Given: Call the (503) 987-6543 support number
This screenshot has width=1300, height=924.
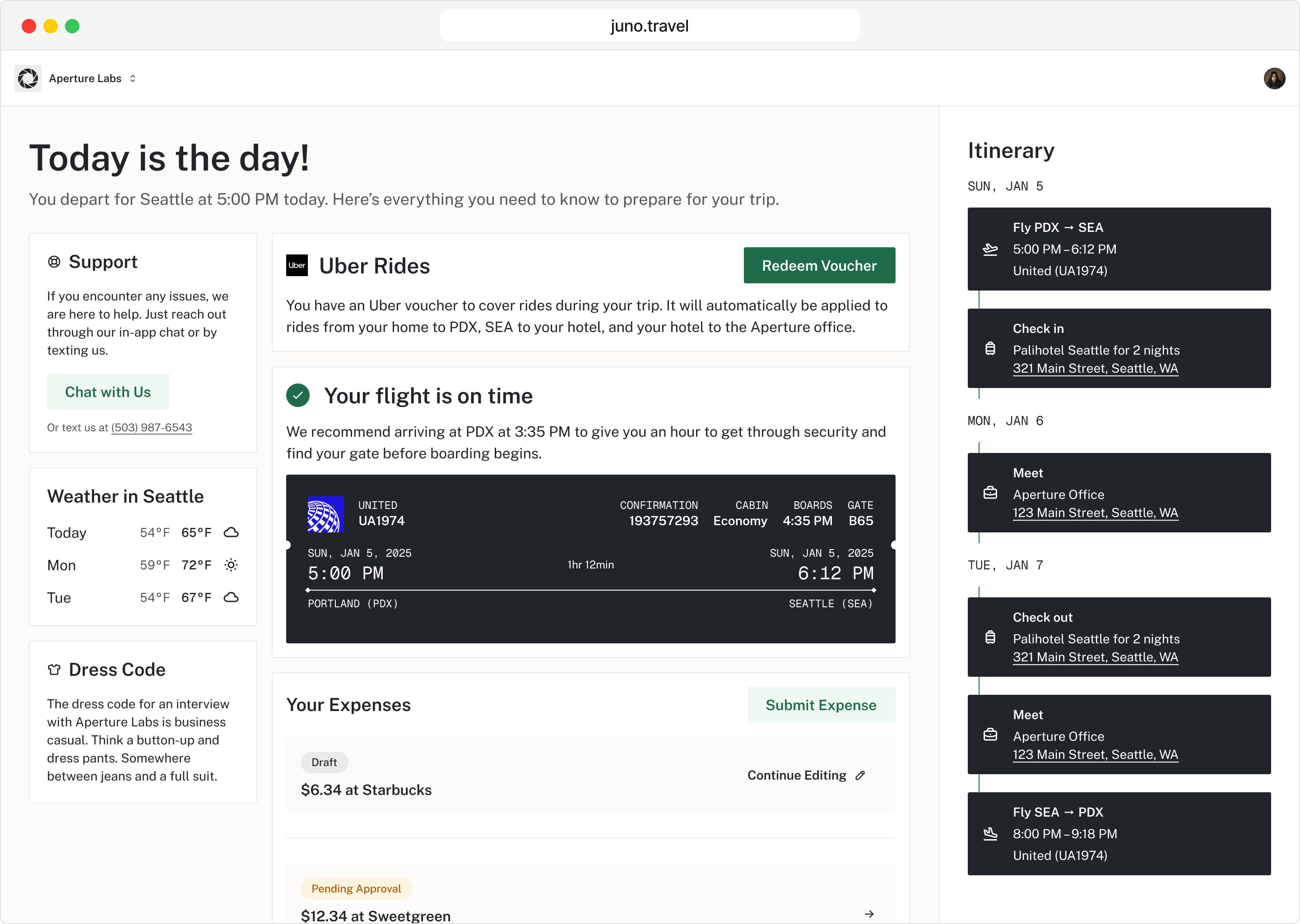Looking at the screenshot, I should click(x=151, y=427).
